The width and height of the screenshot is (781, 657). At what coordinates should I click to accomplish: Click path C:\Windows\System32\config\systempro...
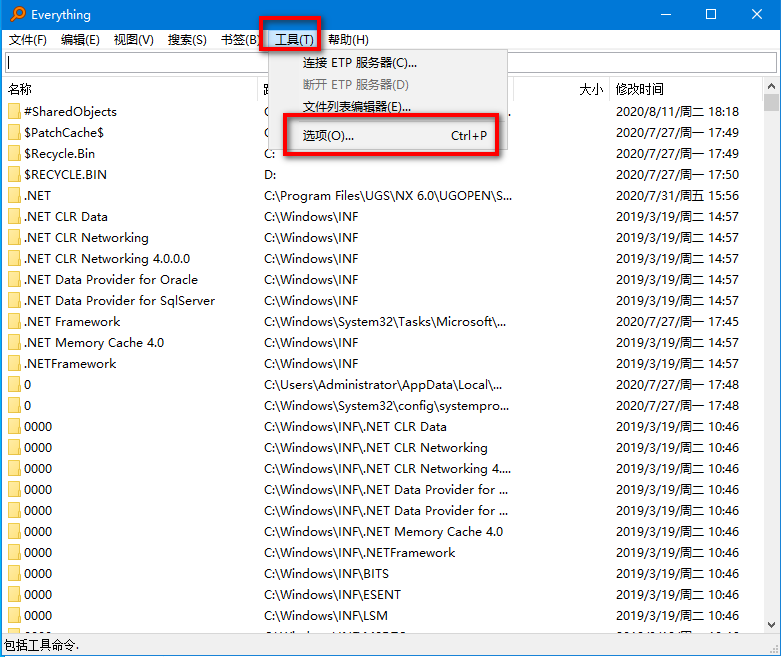[x=387, y=405]
